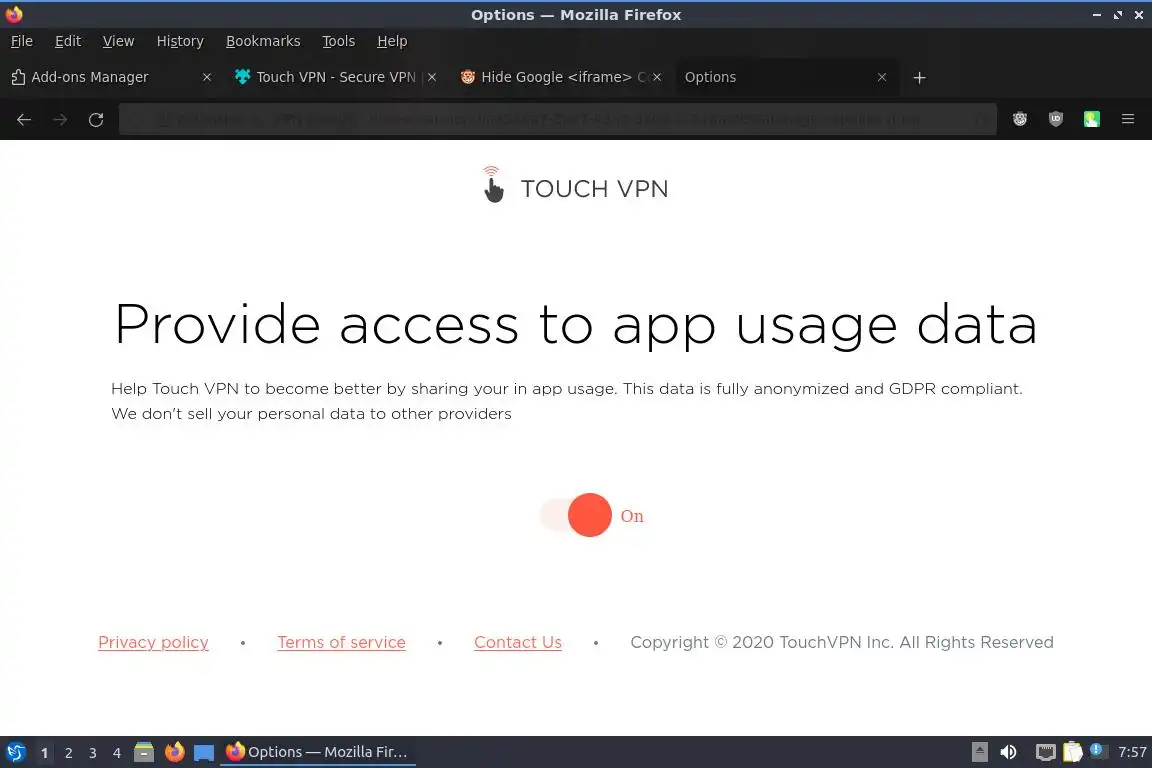Launch Firefox from taskbar quick launch
The image size is (1152, 768).
(x=174, y=752)
